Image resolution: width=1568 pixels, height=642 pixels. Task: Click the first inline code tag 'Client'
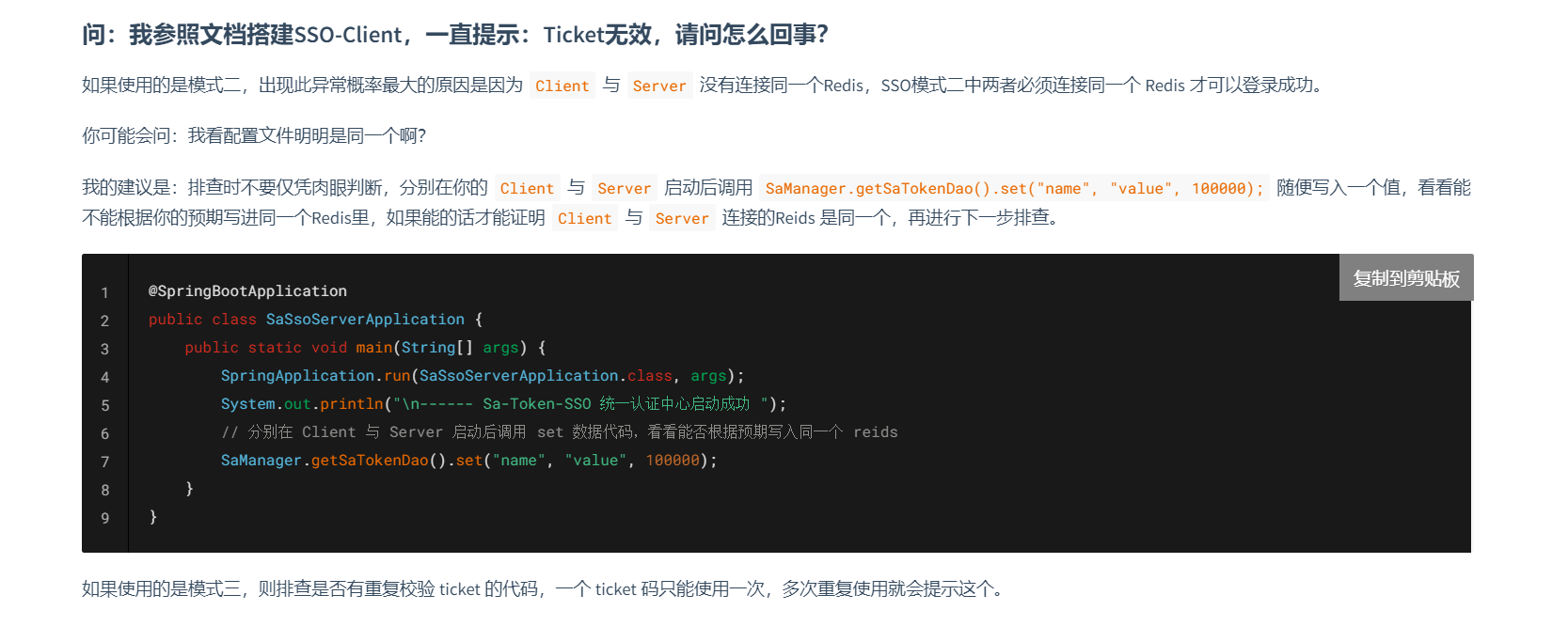pyautogui.click(x=562, y=86)
